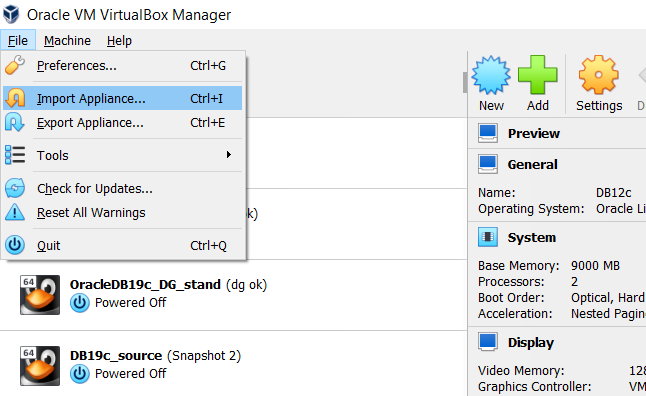Select the OracleDB19c_DG_stand virtual machine
646x396 pixels.
coord(233,295)
